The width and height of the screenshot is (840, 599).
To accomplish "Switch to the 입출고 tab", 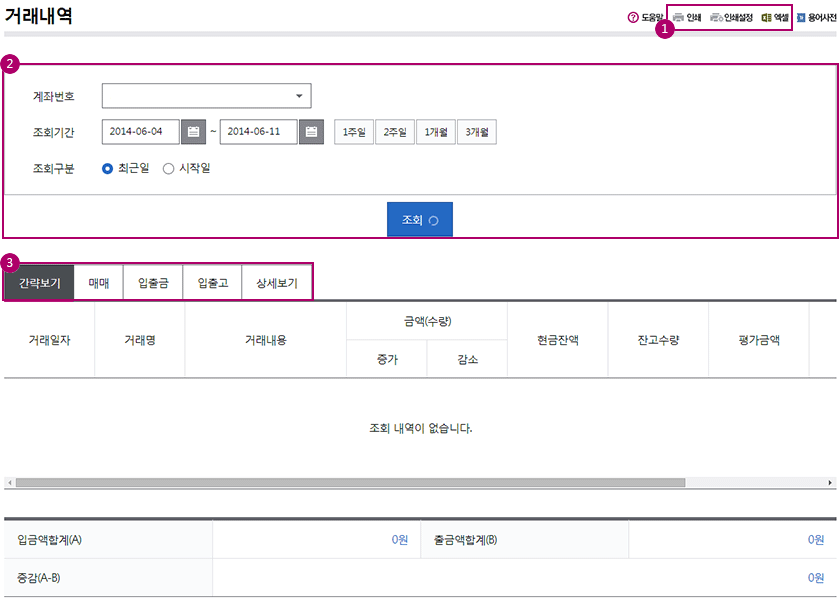I will (213, 283).
